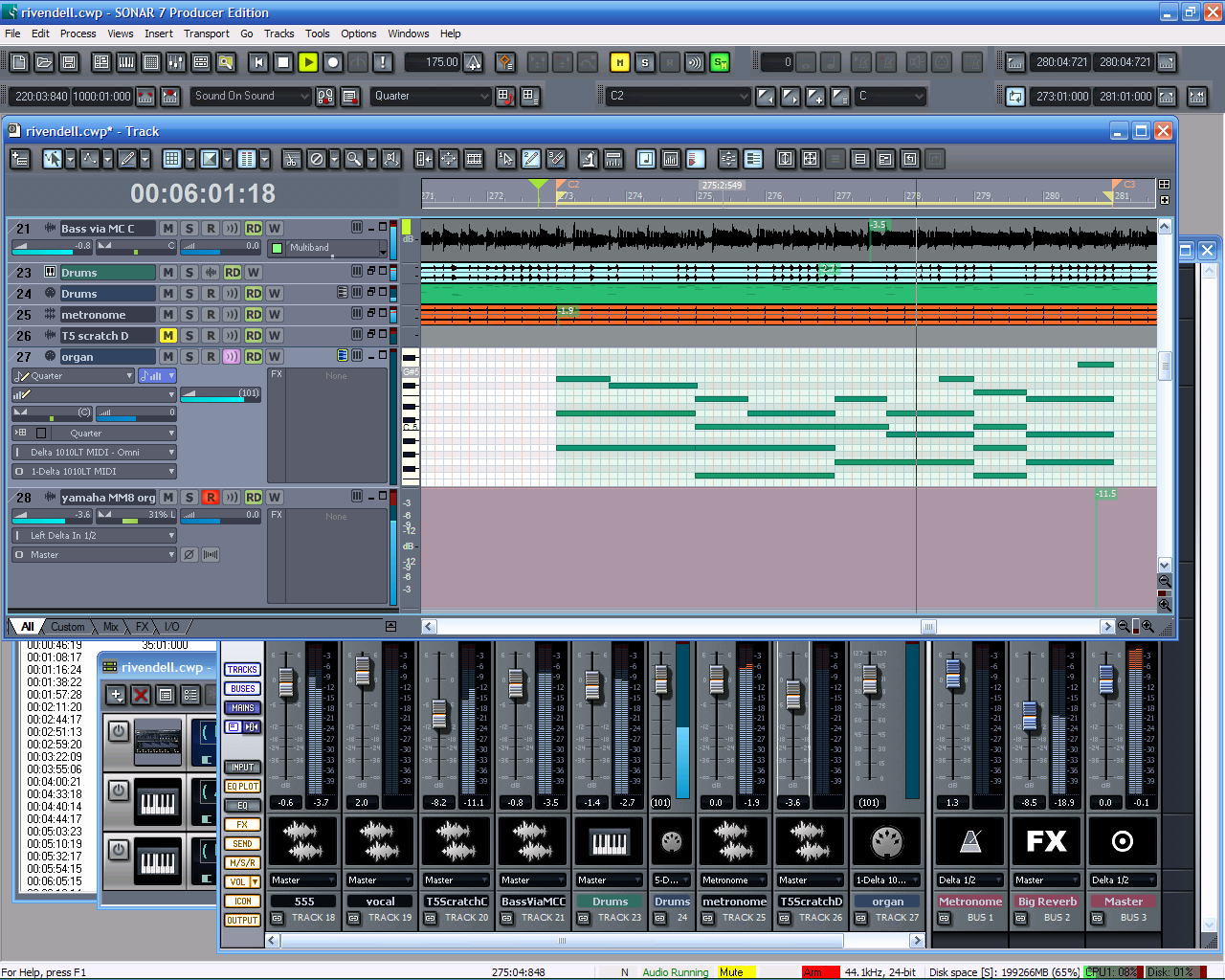Disarm recording on yamaha MM8 org track
Viewport: 1225px width, 980px height.
tap(211, 498)
